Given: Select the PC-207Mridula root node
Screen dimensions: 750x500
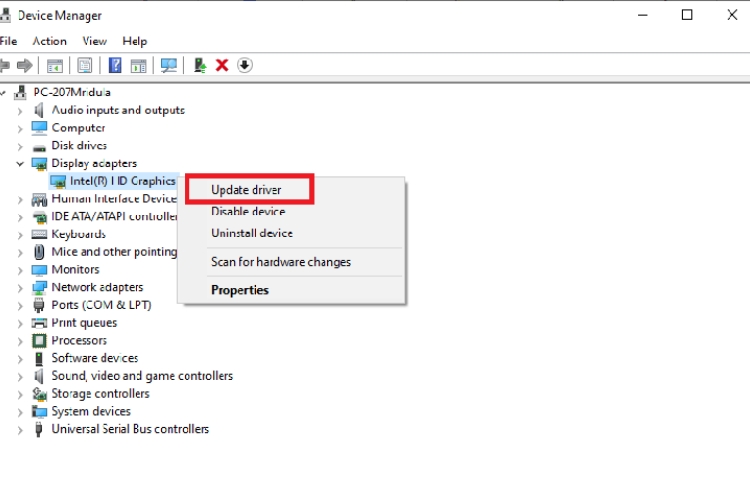Looking at the screenshot, I should point(71,92).
